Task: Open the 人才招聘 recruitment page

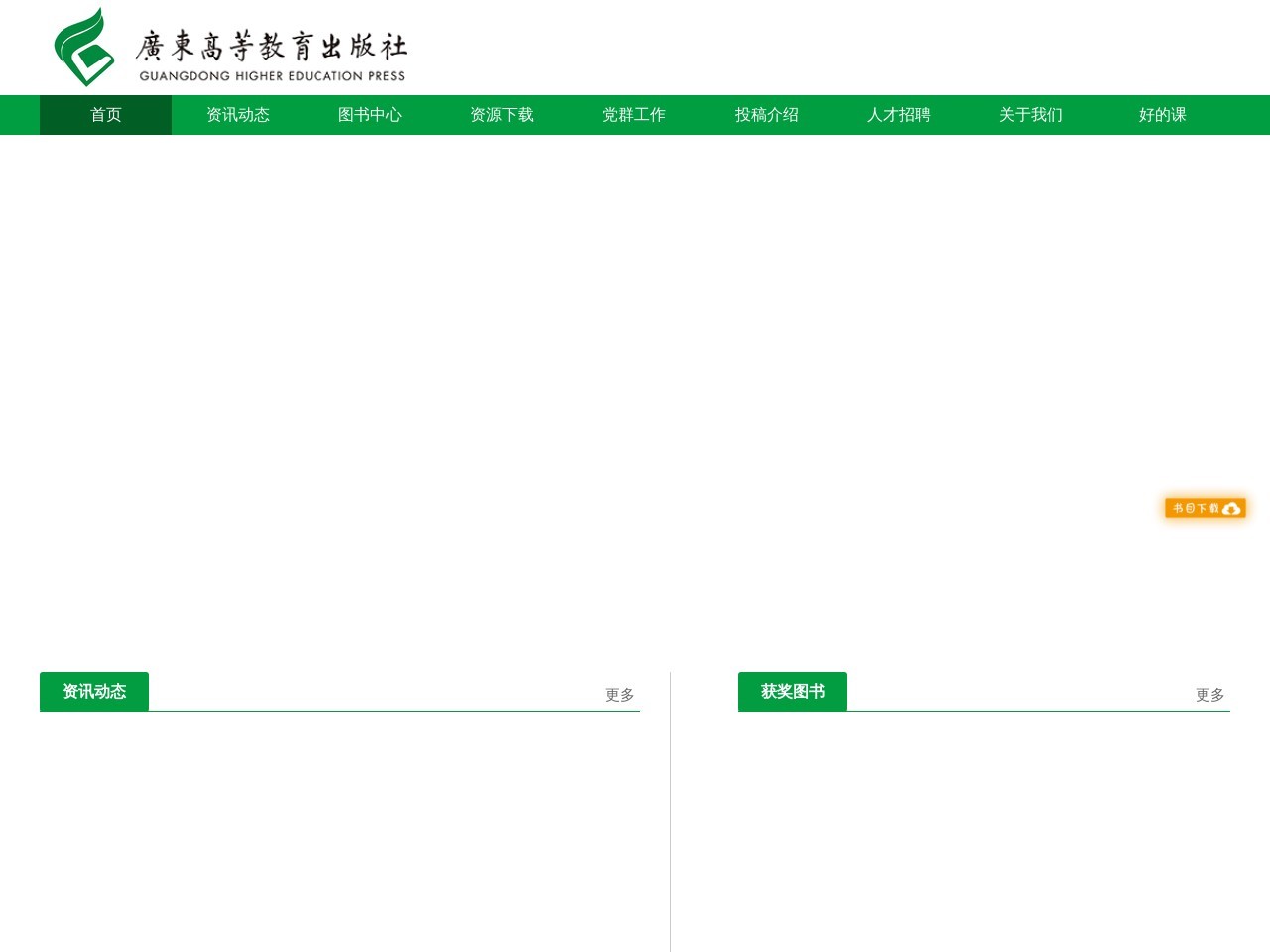Action: coord(898,115)
